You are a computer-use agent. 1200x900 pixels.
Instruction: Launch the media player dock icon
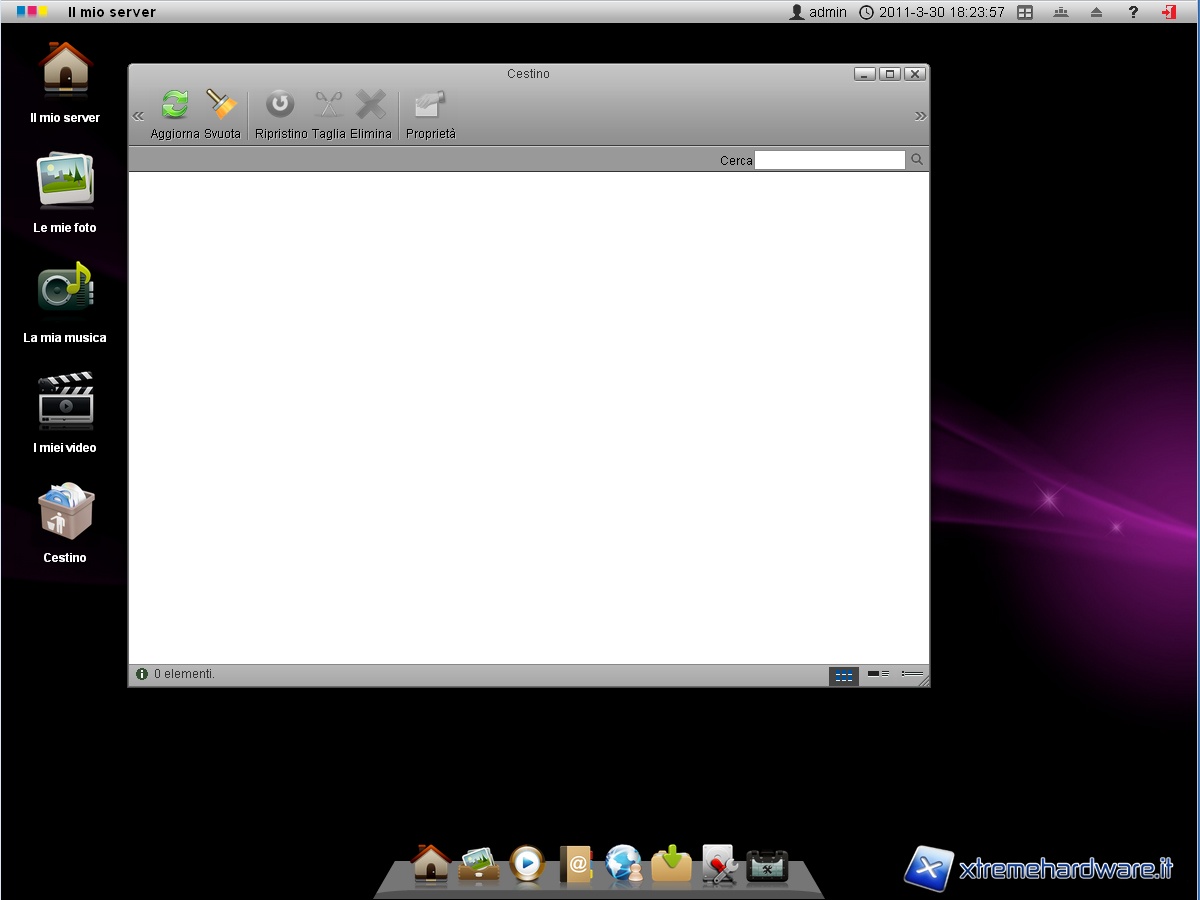tap(527, 863)
